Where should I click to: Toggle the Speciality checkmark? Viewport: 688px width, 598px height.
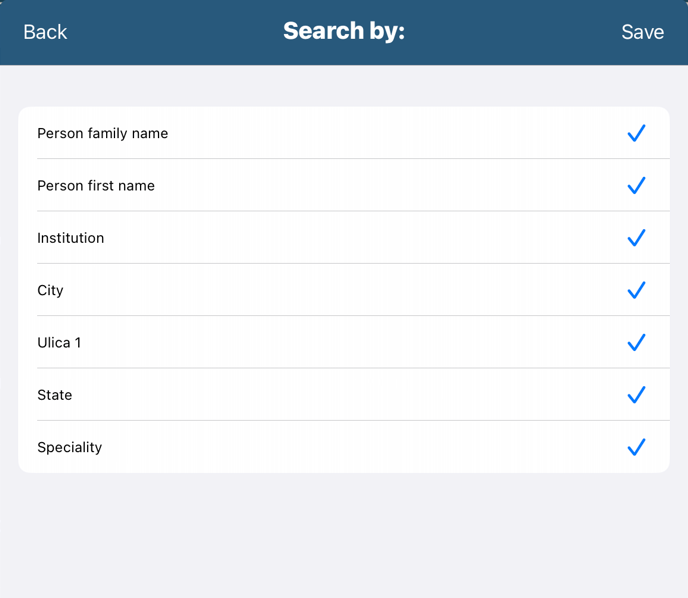tap(636, 447)
